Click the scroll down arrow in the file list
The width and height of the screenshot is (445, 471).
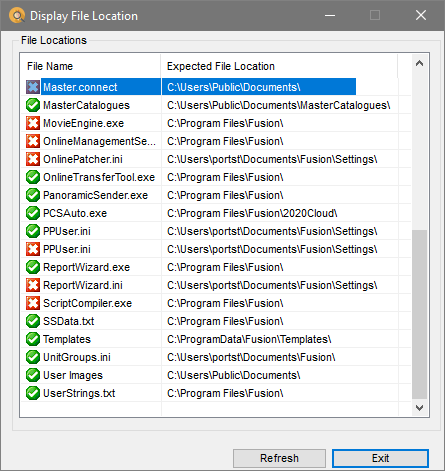click(x=419, y=408)
